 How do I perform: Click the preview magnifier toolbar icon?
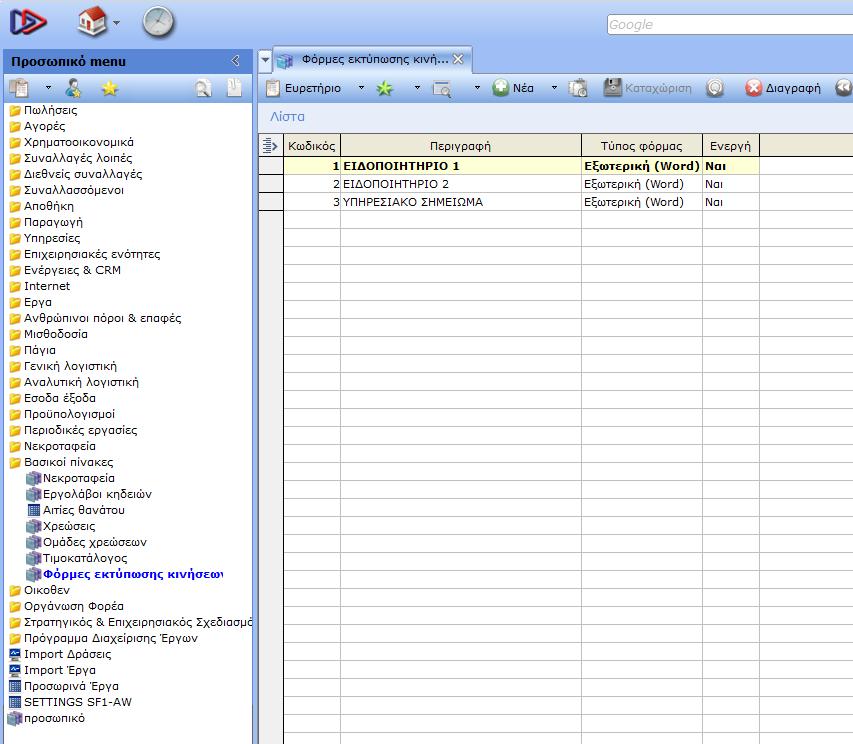(442, 89)
